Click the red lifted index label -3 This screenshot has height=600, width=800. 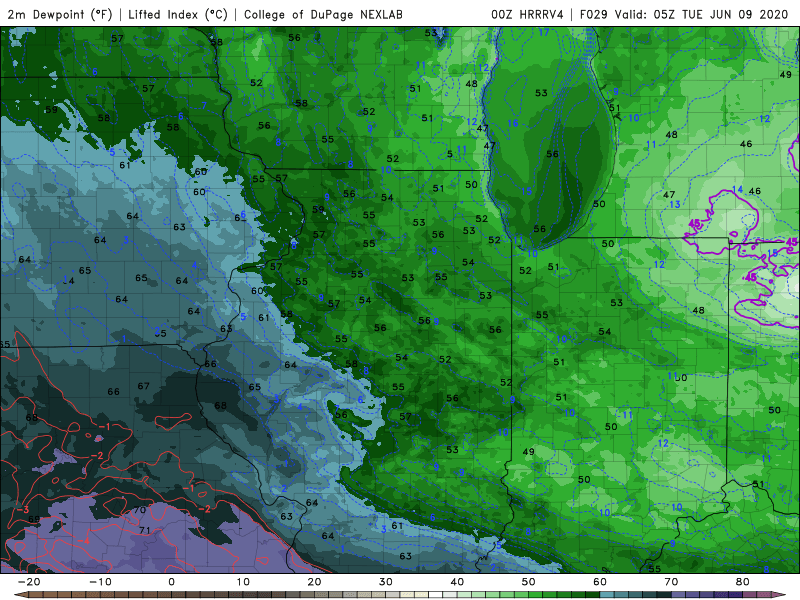22,510
